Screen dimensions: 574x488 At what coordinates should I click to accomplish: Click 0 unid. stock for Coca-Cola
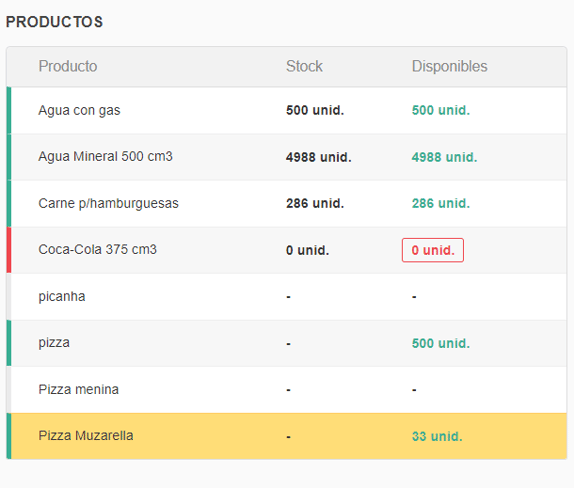pyautogui.click(x=308, y=250)
